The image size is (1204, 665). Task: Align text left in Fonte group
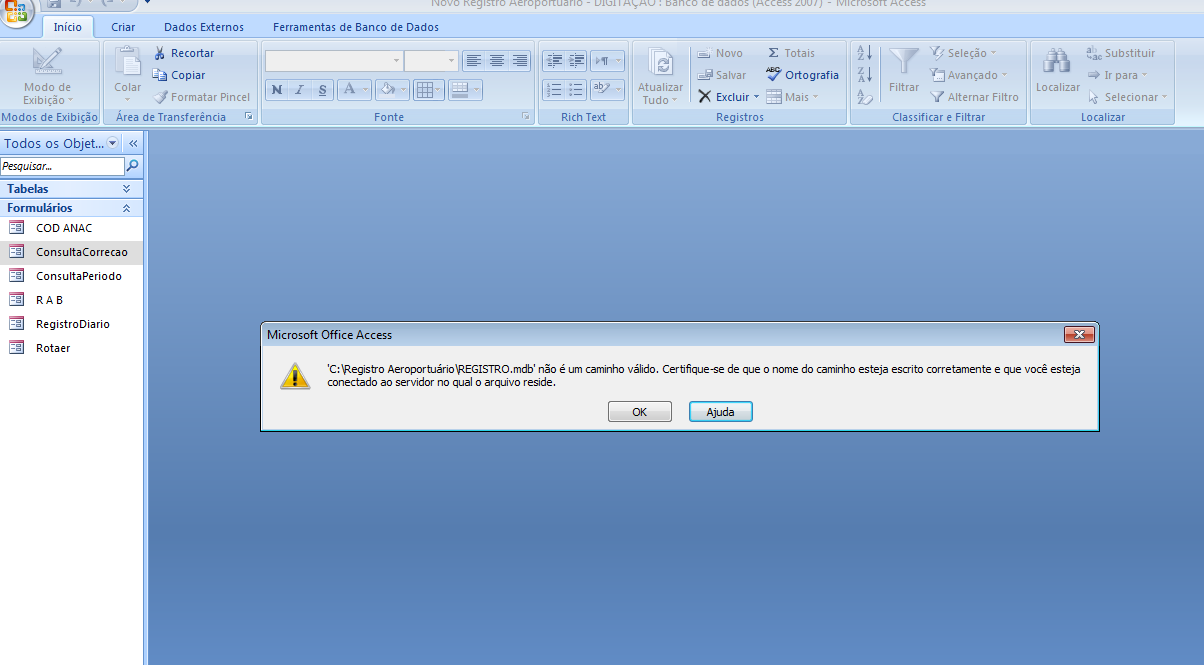click(474, 61)
